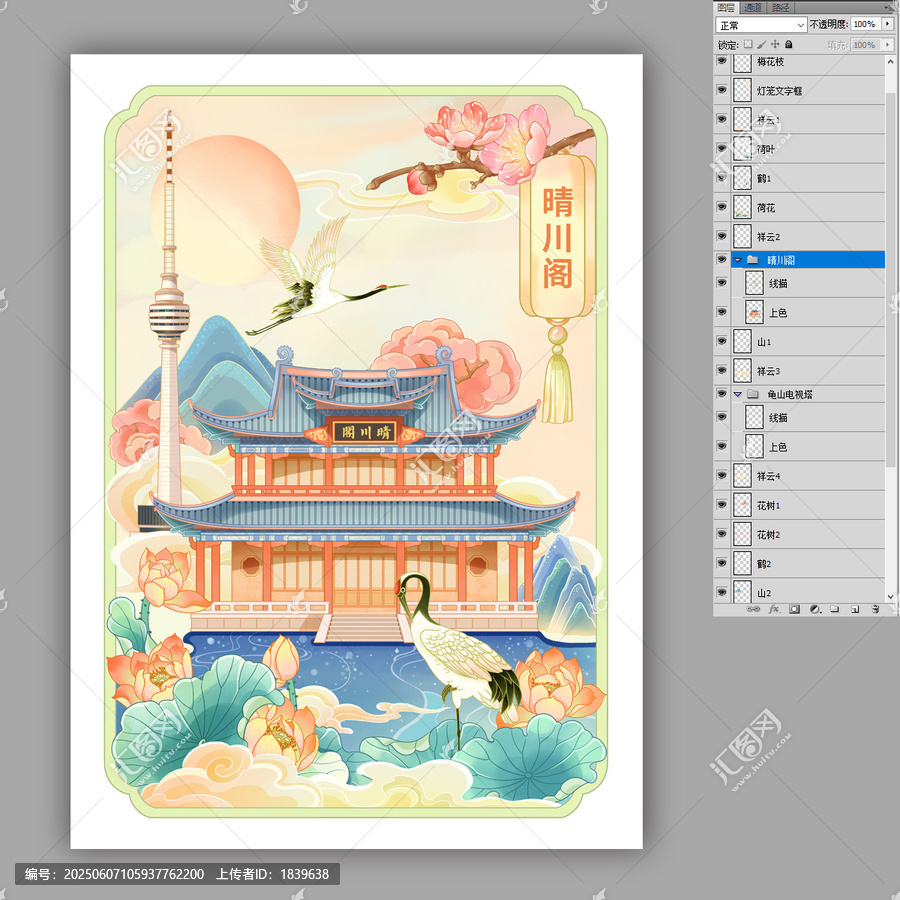Image resolution: width=900 pixels, height=900 pixels.
Task: Click the delete layer trash icon
Action: (875, 609)
